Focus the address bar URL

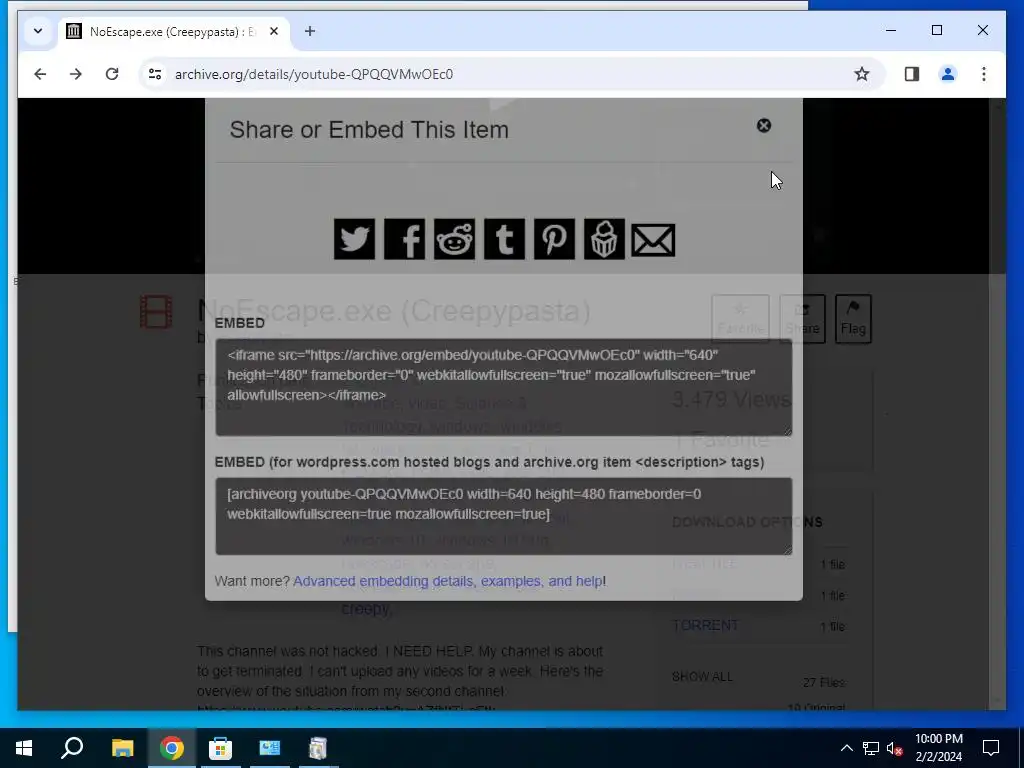313,74
